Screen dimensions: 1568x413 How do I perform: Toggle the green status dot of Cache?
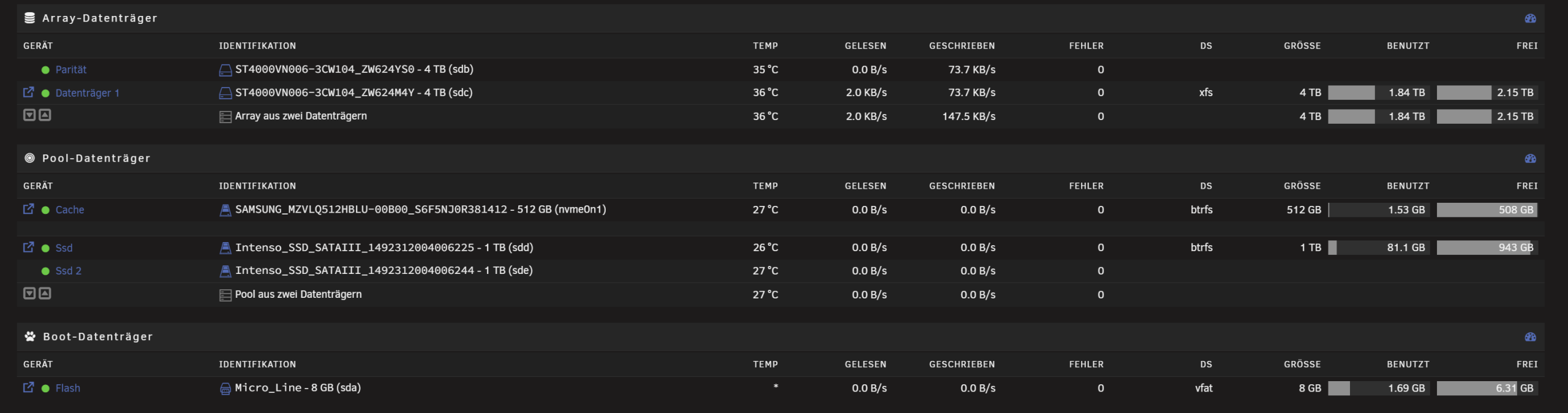[x=45, y=210]
